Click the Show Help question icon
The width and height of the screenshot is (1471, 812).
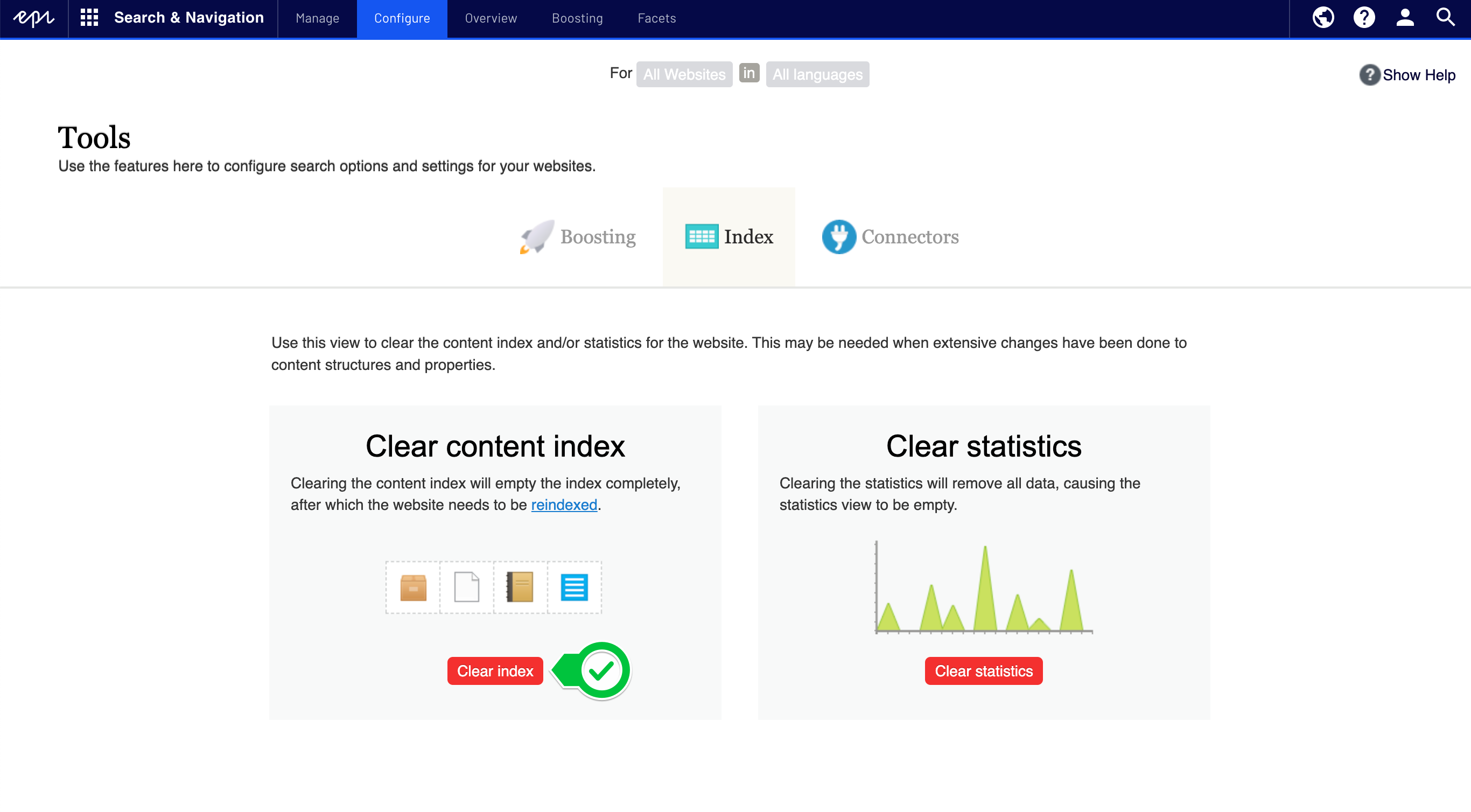(x=1369, y=75)
